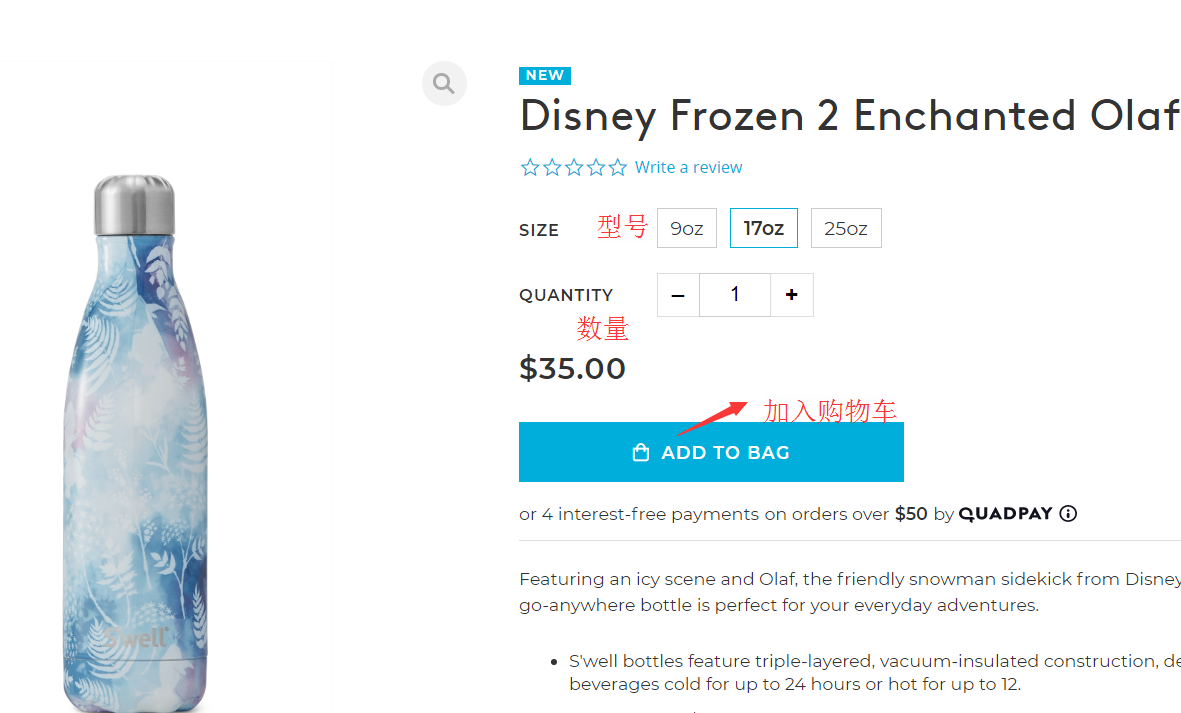Click the fifth review star
Image resolution: width=1181 pixels, height=713 pixels.
coord(618,168)
